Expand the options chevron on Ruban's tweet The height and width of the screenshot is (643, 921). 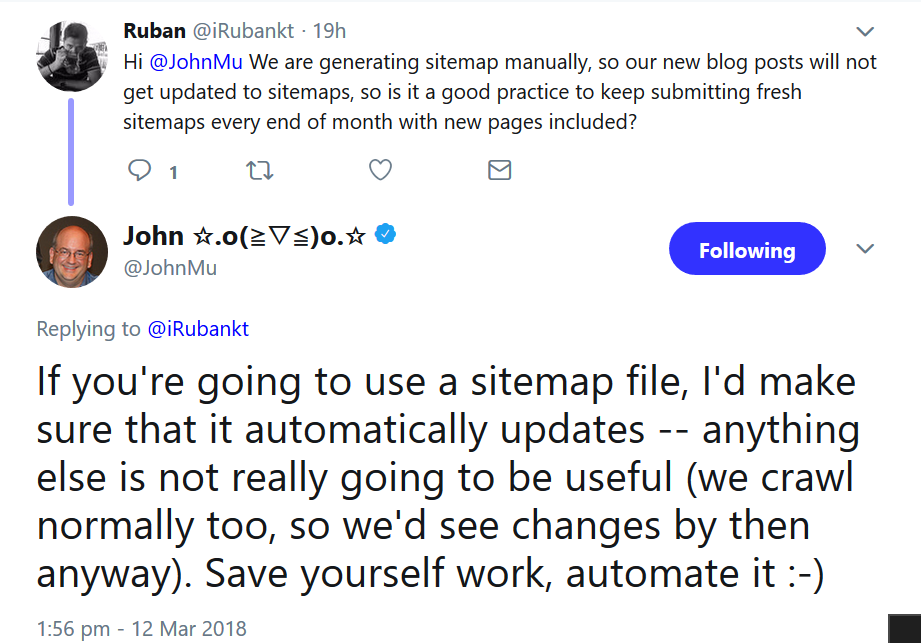pyautogui.click(x=864, y=30)
